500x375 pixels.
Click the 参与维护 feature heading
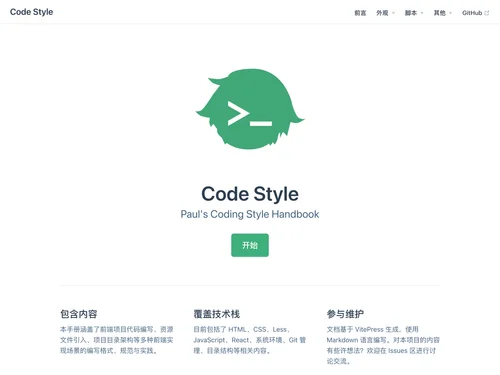[x=345, y=314]
